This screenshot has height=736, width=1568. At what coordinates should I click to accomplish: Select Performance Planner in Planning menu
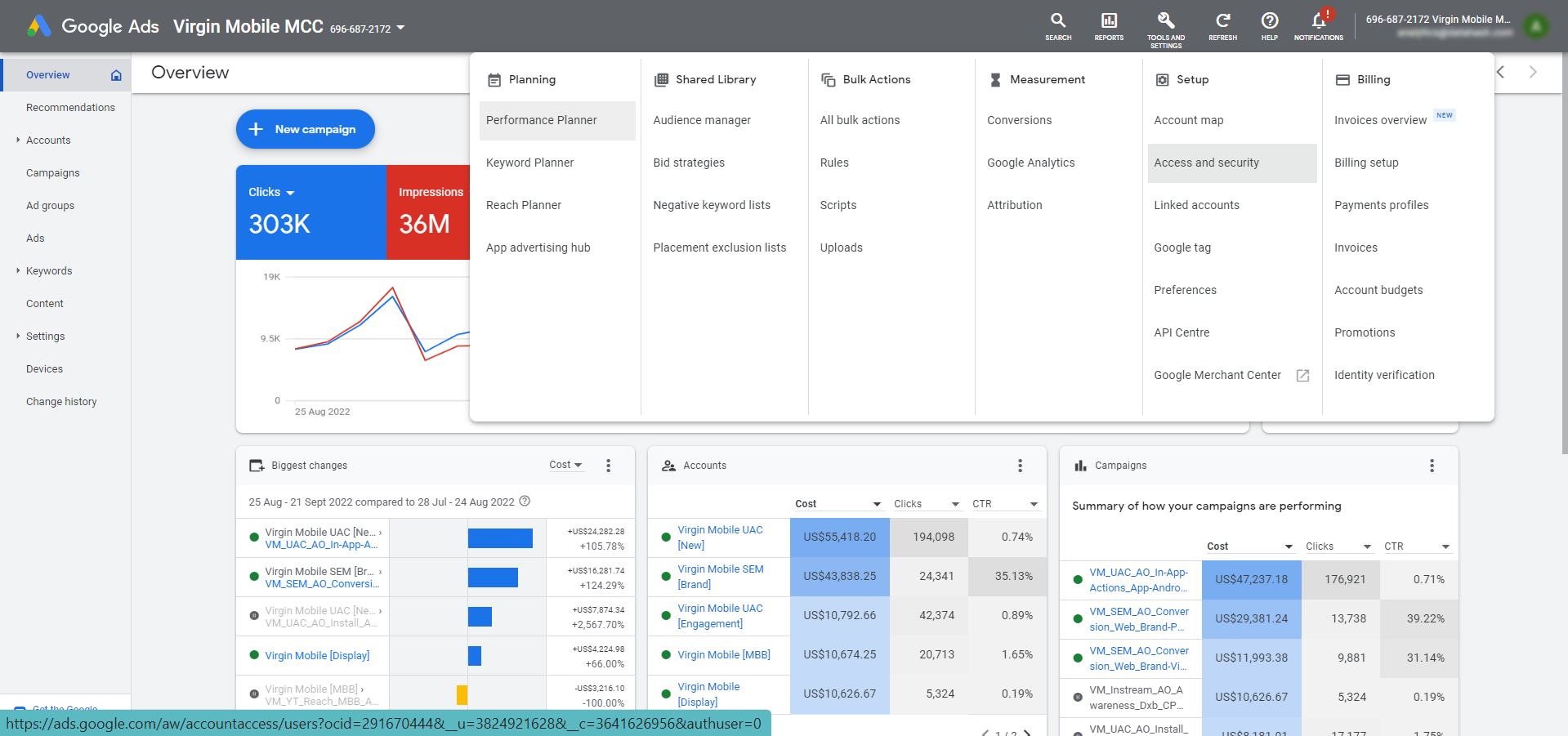[x=557, y=120]
